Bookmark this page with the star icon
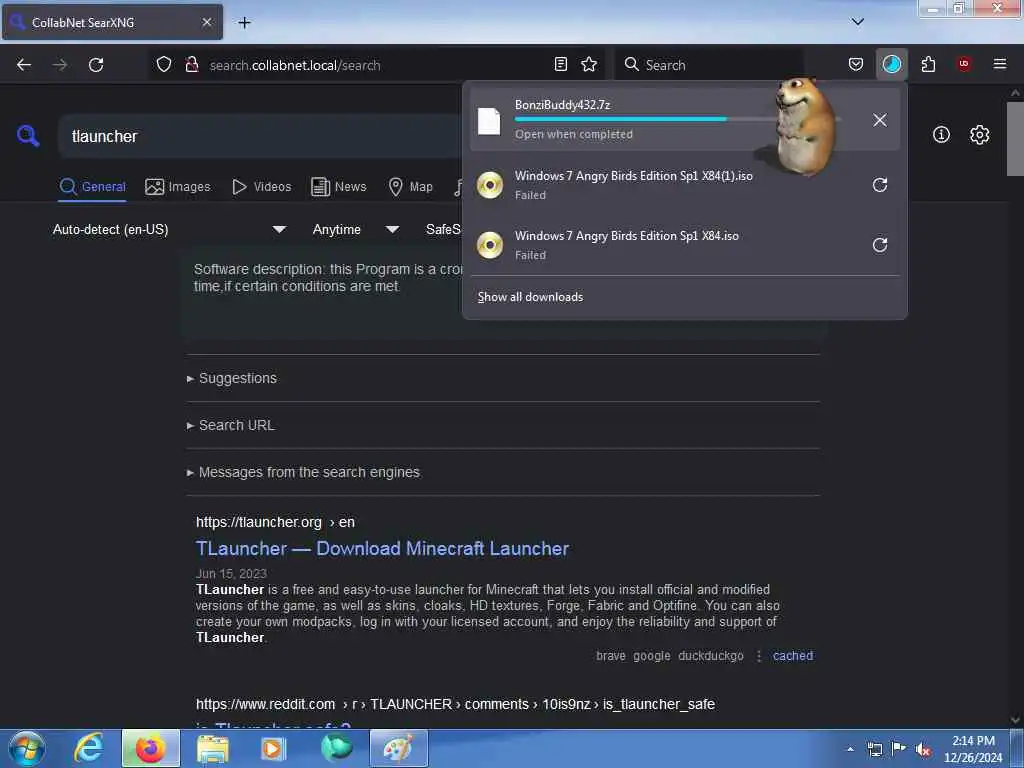 coord(589,64)
